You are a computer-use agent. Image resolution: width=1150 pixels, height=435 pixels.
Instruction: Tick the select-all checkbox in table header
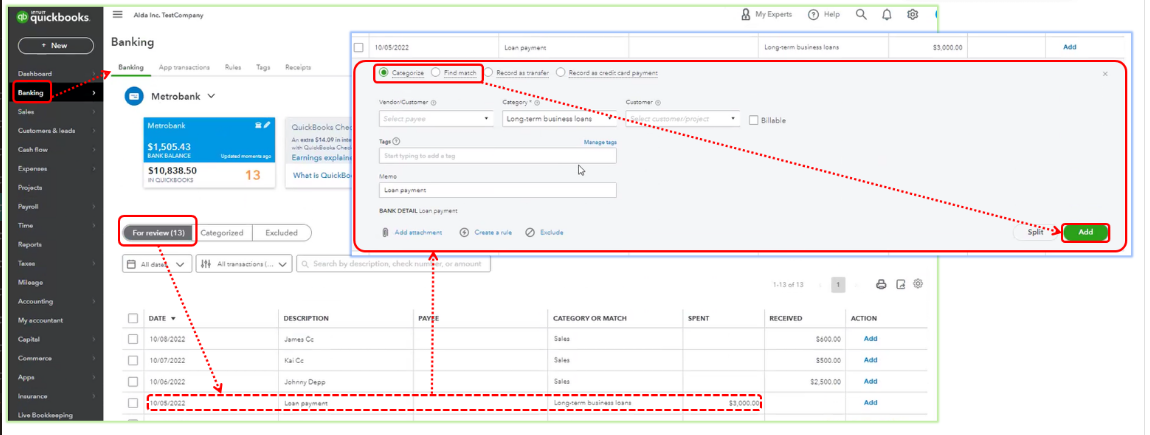click(x=133, y=318)
